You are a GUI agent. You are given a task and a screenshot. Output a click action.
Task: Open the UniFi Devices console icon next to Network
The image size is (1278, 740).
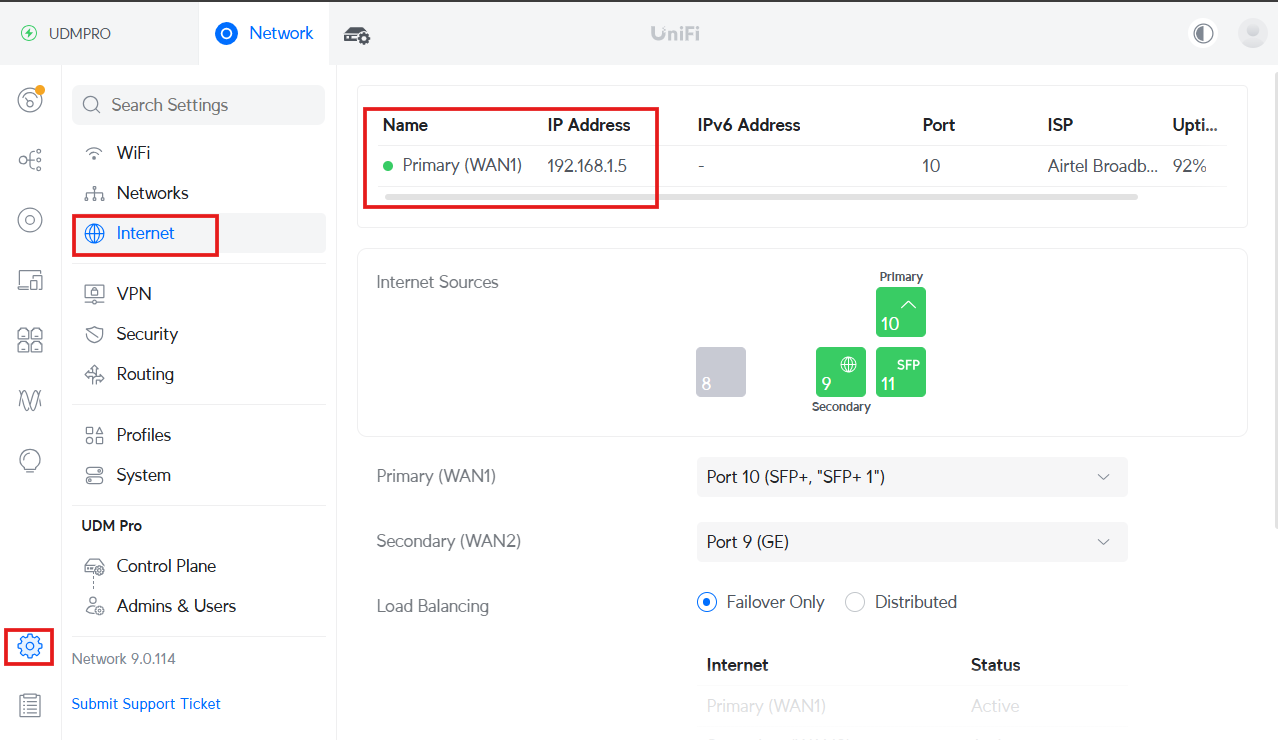(357, 35)
